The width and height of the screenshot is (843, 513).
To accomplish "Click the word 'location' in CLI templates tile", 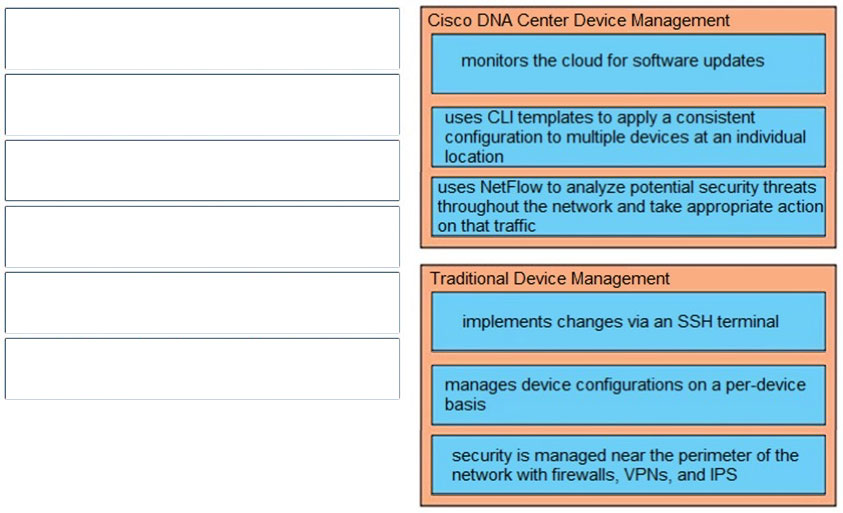I will point(474,157).
